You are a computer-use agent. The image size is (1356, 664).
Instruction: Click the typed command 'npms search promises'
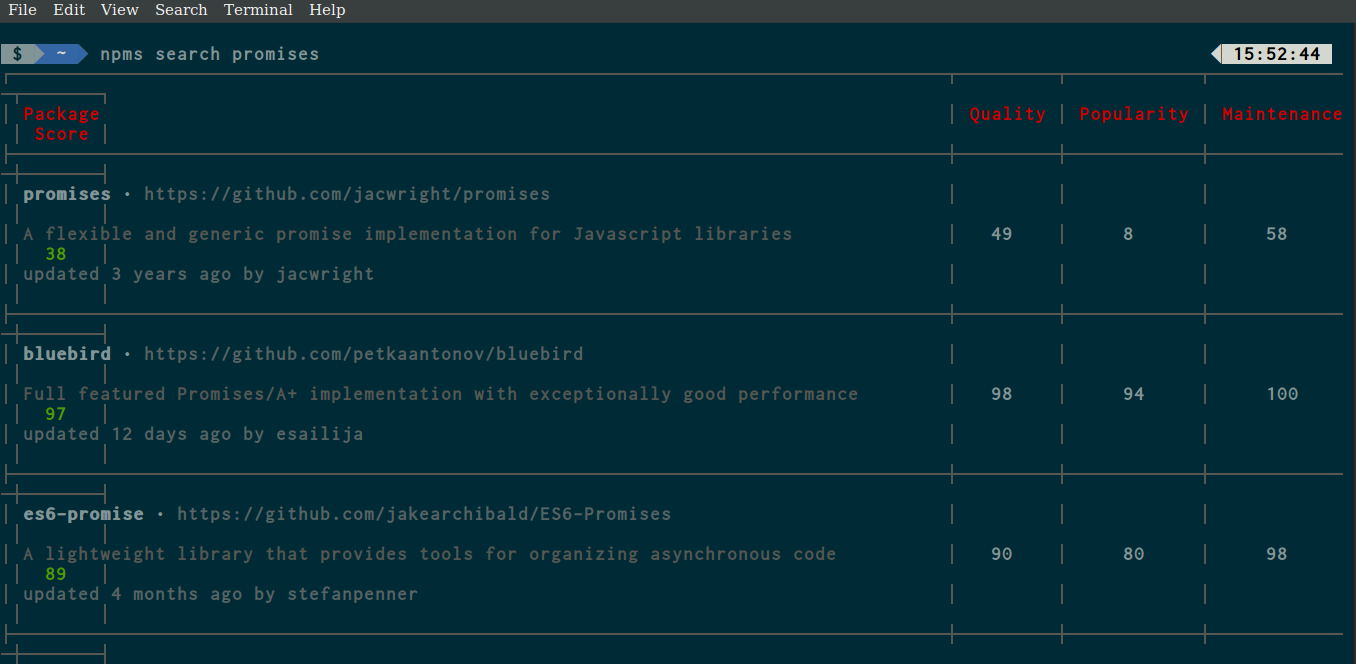(x=210, y=54)
